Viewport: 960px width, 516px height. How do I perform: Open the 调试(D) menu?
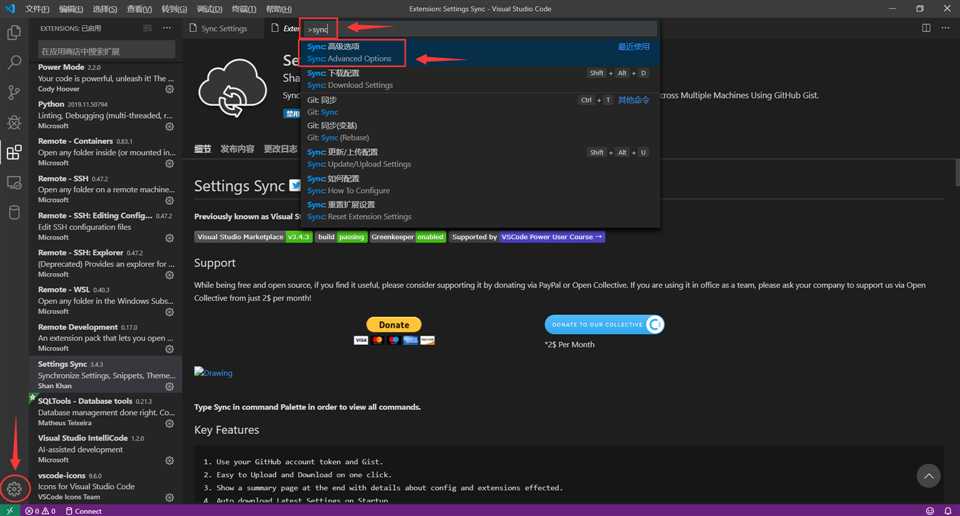[x=209, y=9]
